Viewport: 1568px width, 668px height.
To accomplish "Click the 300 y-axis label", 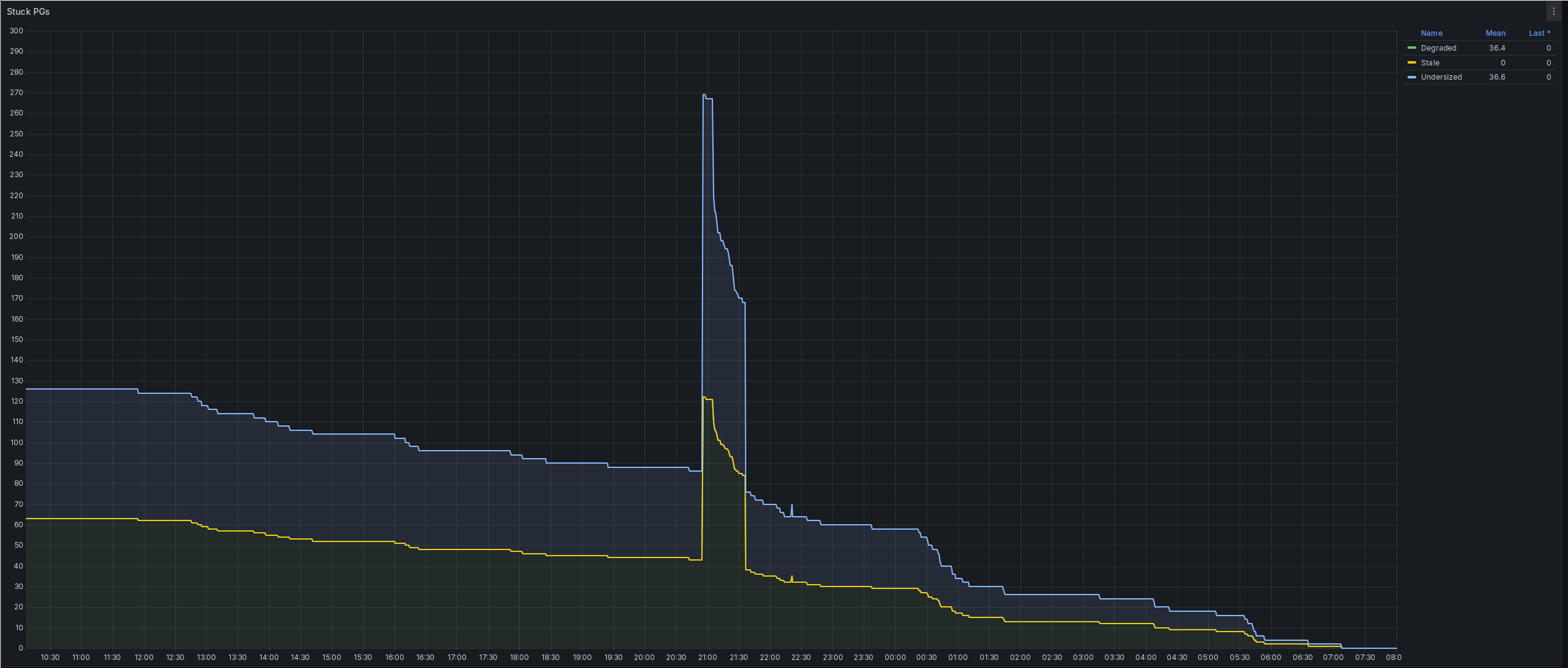I will 17,31.
